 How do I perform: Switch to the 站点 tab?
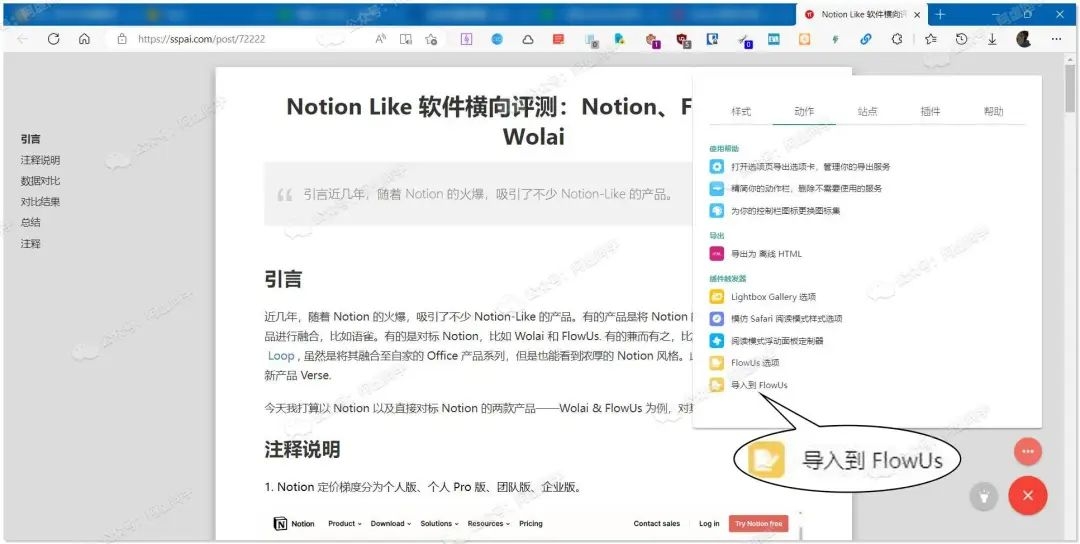(x=867, y=112)
